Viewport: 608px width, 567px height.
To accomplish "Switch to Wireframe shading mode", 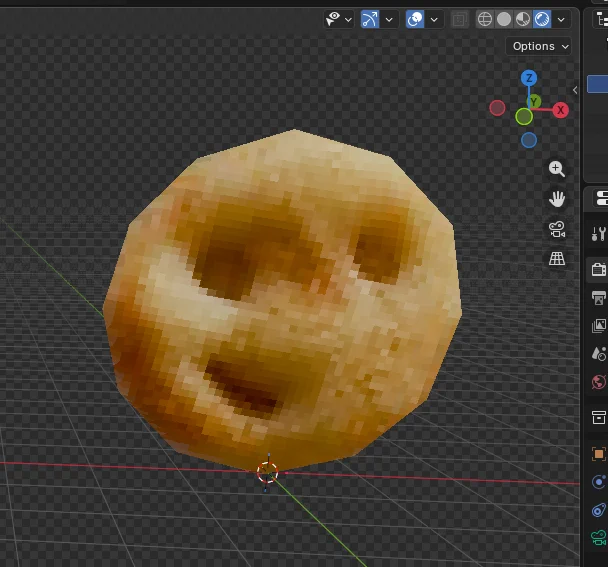I will pyautogui.click(x=485, y=19).
